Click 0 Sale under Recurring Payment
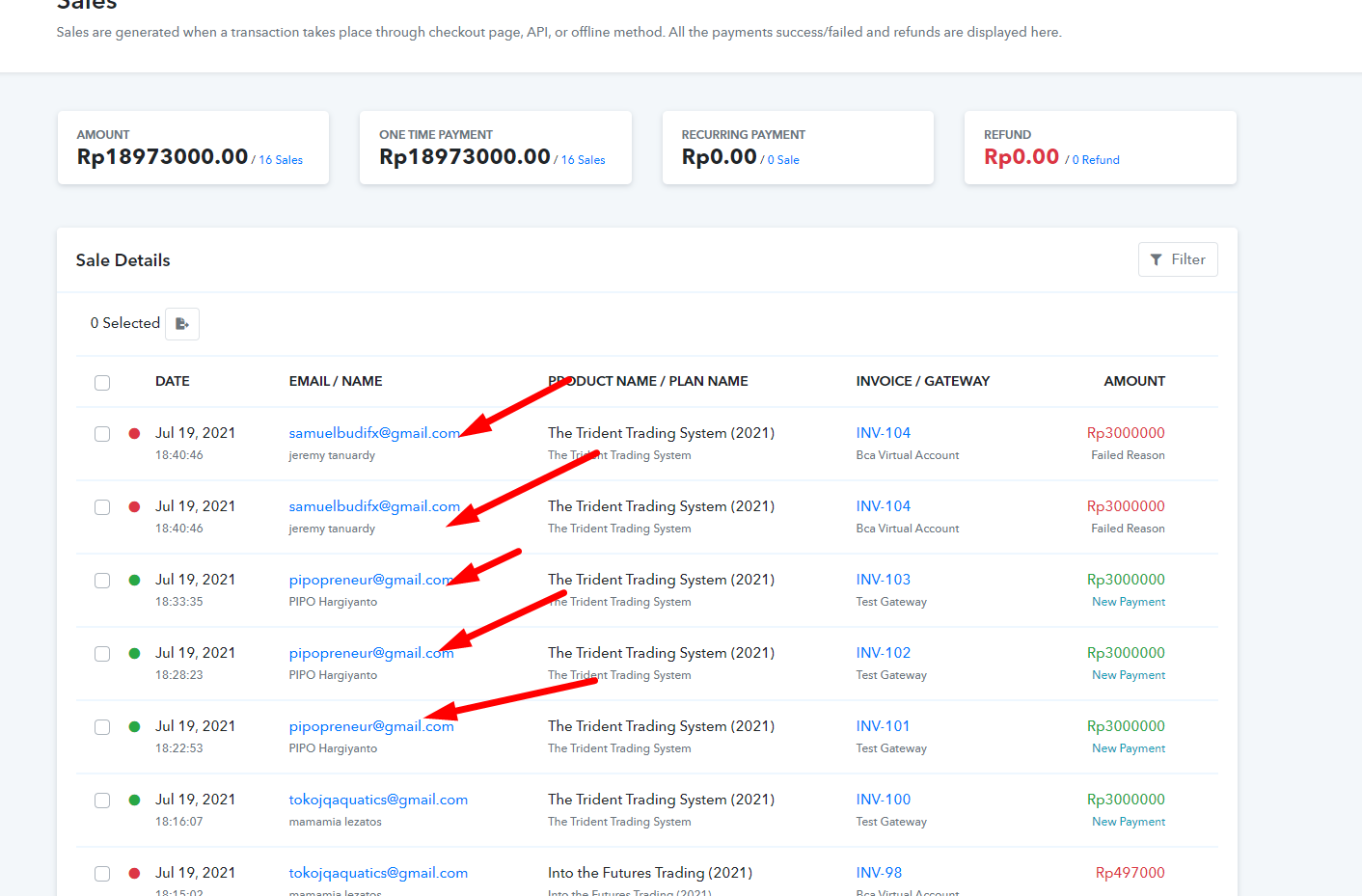1362x896 pixels. tap(783, 160)
